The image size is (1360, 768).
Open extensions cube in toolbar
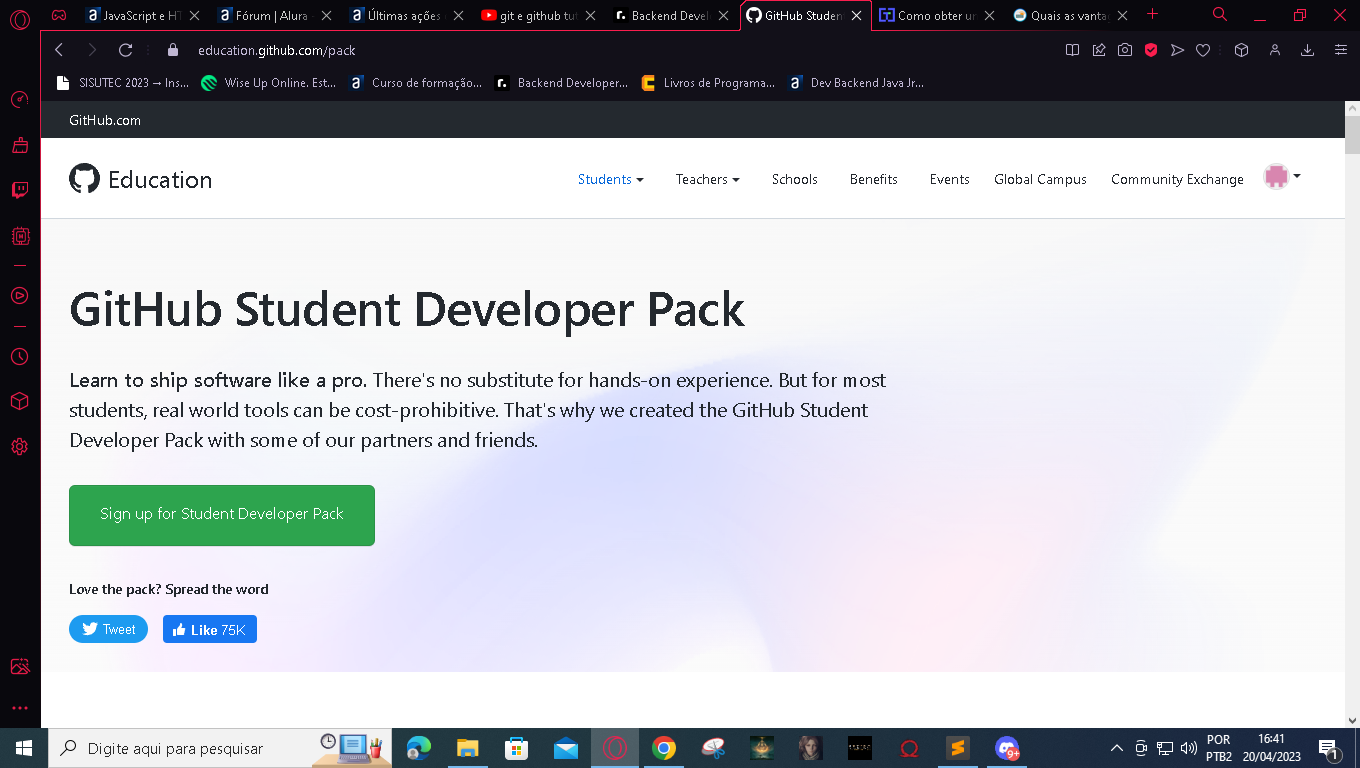point(1241,50)
